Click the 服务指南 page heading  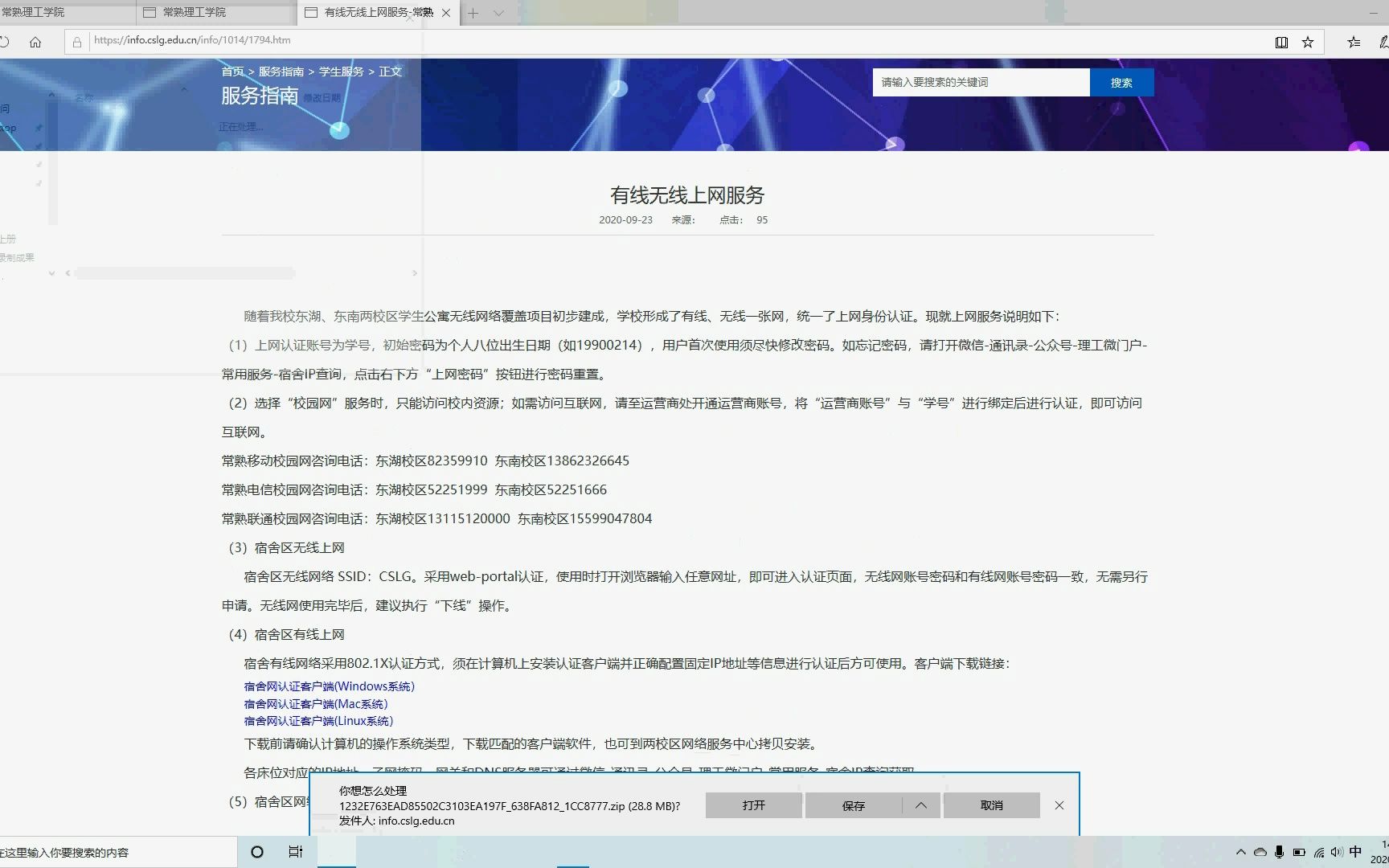pyautogui.click(x=260, y=96)
